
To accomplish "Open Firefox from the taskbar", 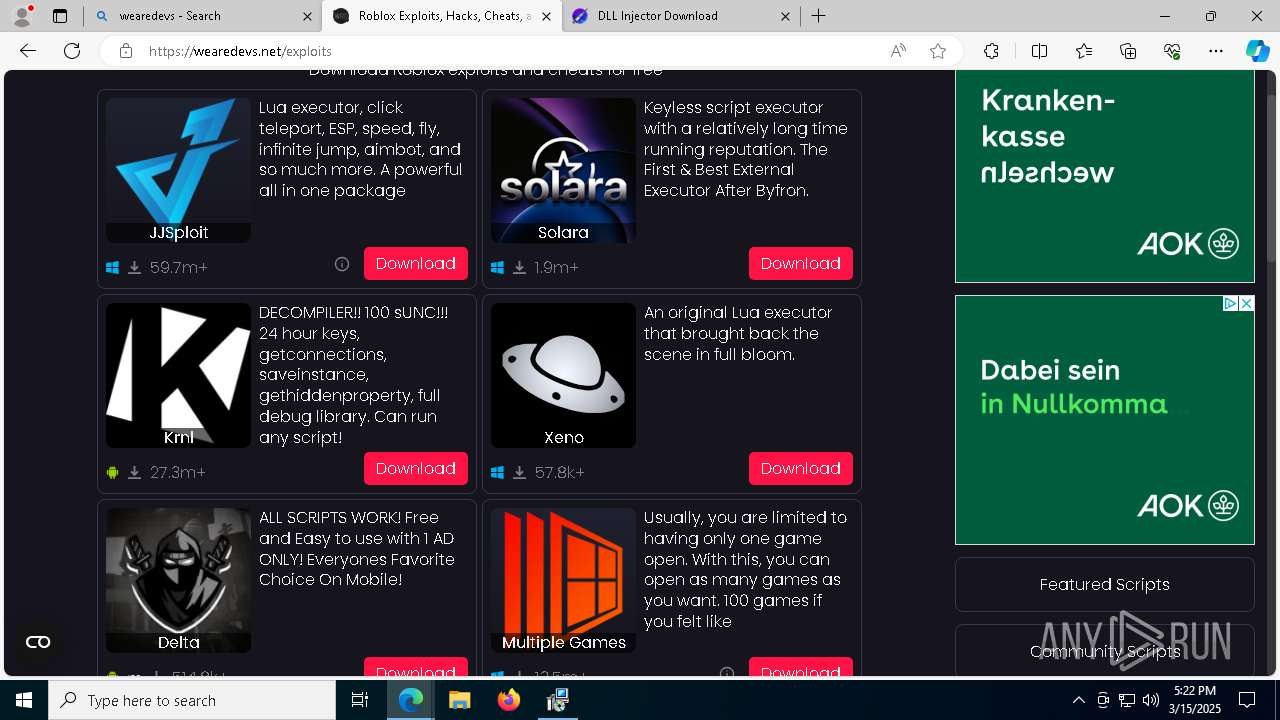I will (x=508, y=700).
